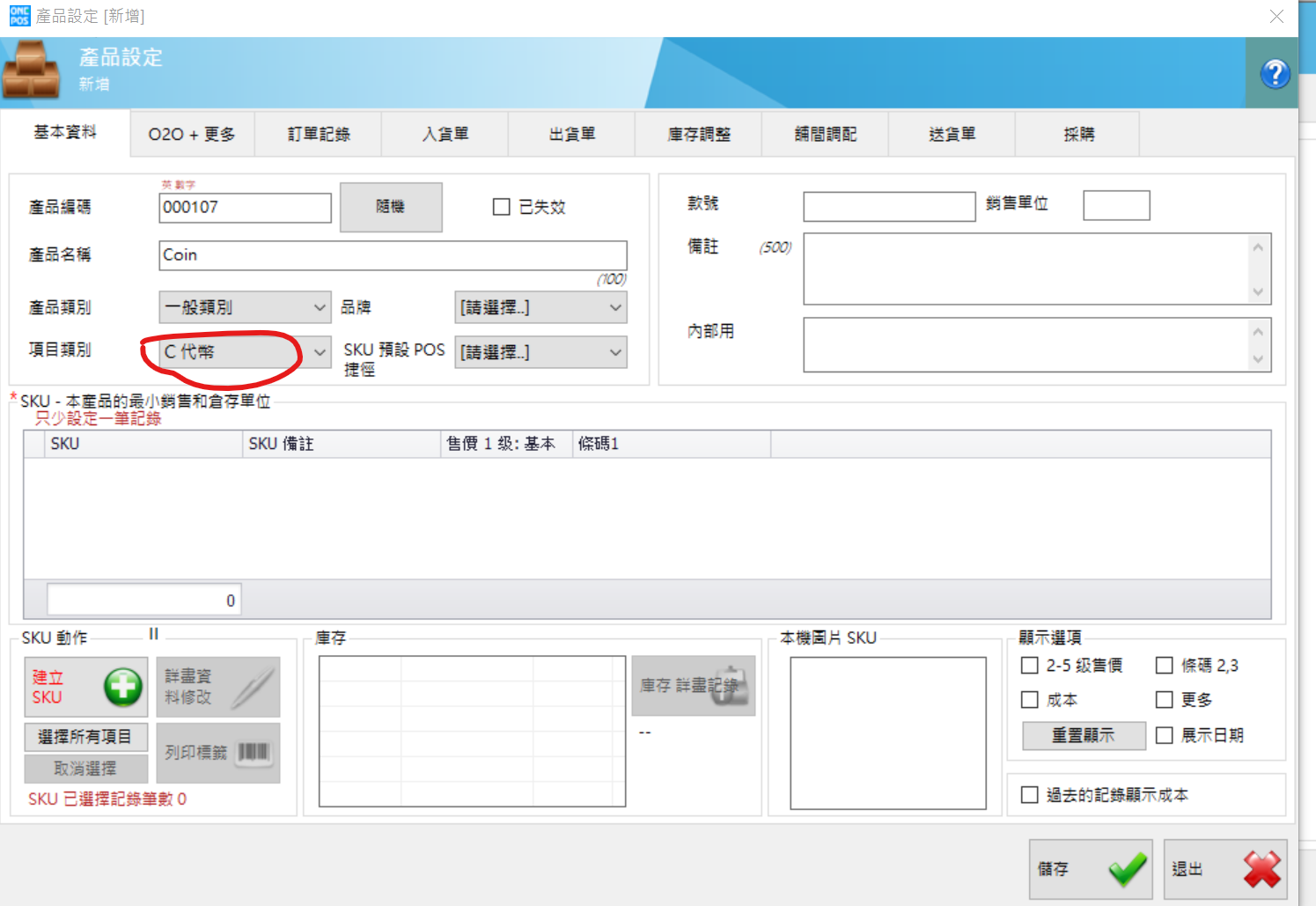This screenshot has width=1316, height=906.
Task: Expand the 產品類別 dropdown
Action: [x=245, y=307]
